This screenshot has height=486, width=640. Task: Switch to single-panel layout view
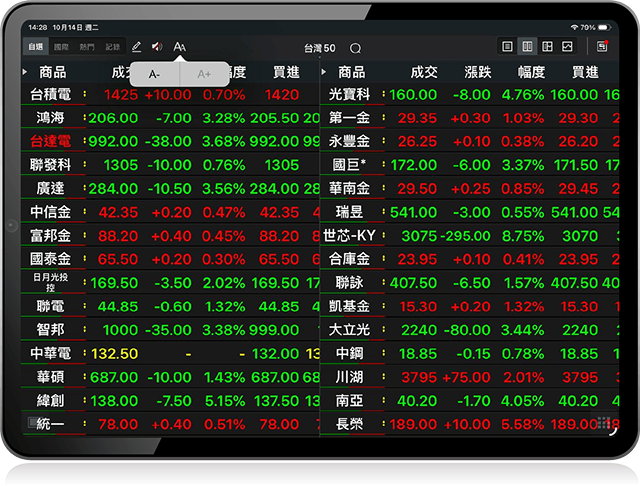pos(507,47)
